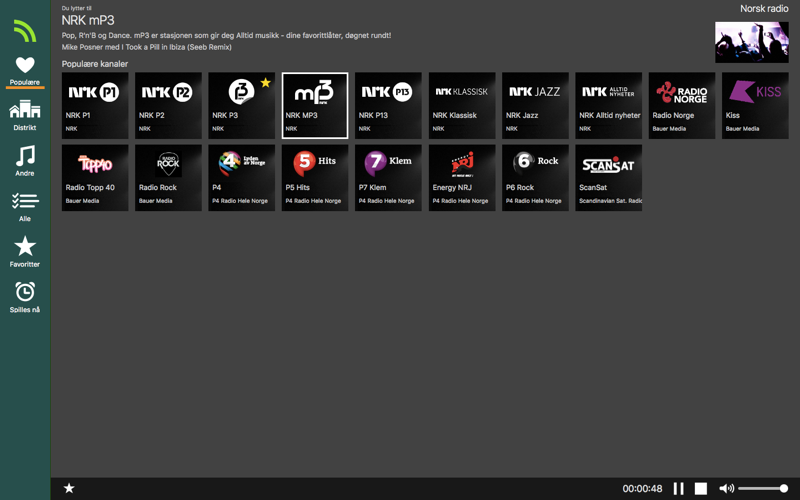Stop the current radio playback

tap(701, 488)
